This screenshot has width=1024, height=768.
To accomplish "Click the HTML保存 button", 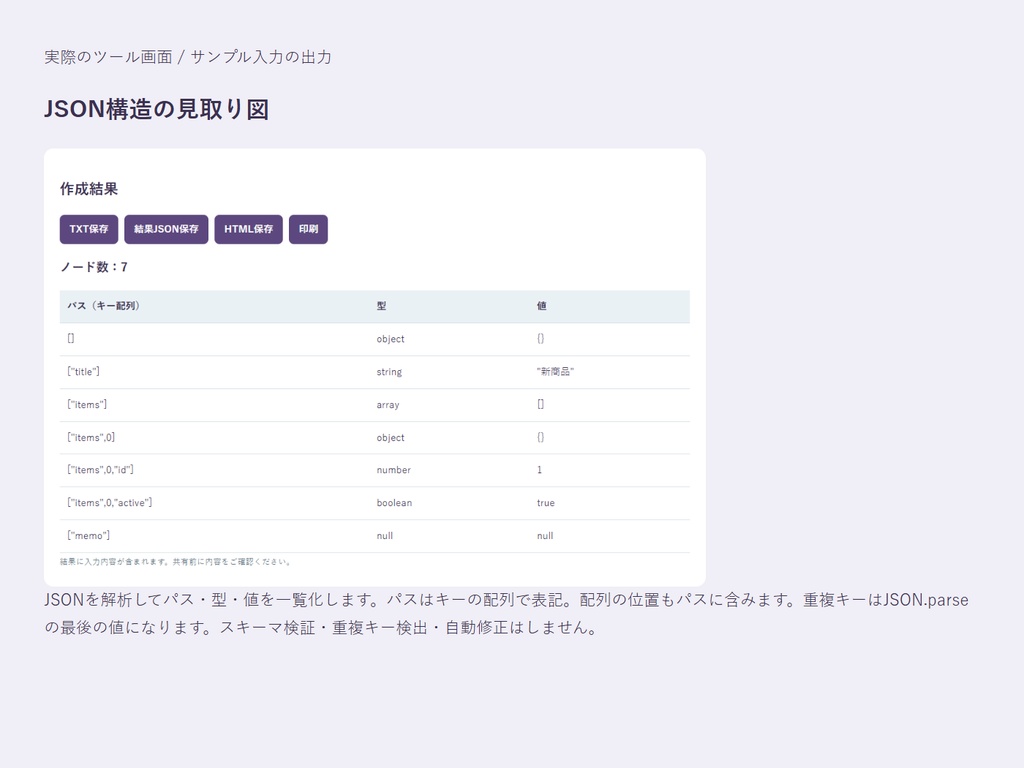I will pos(248,229).
